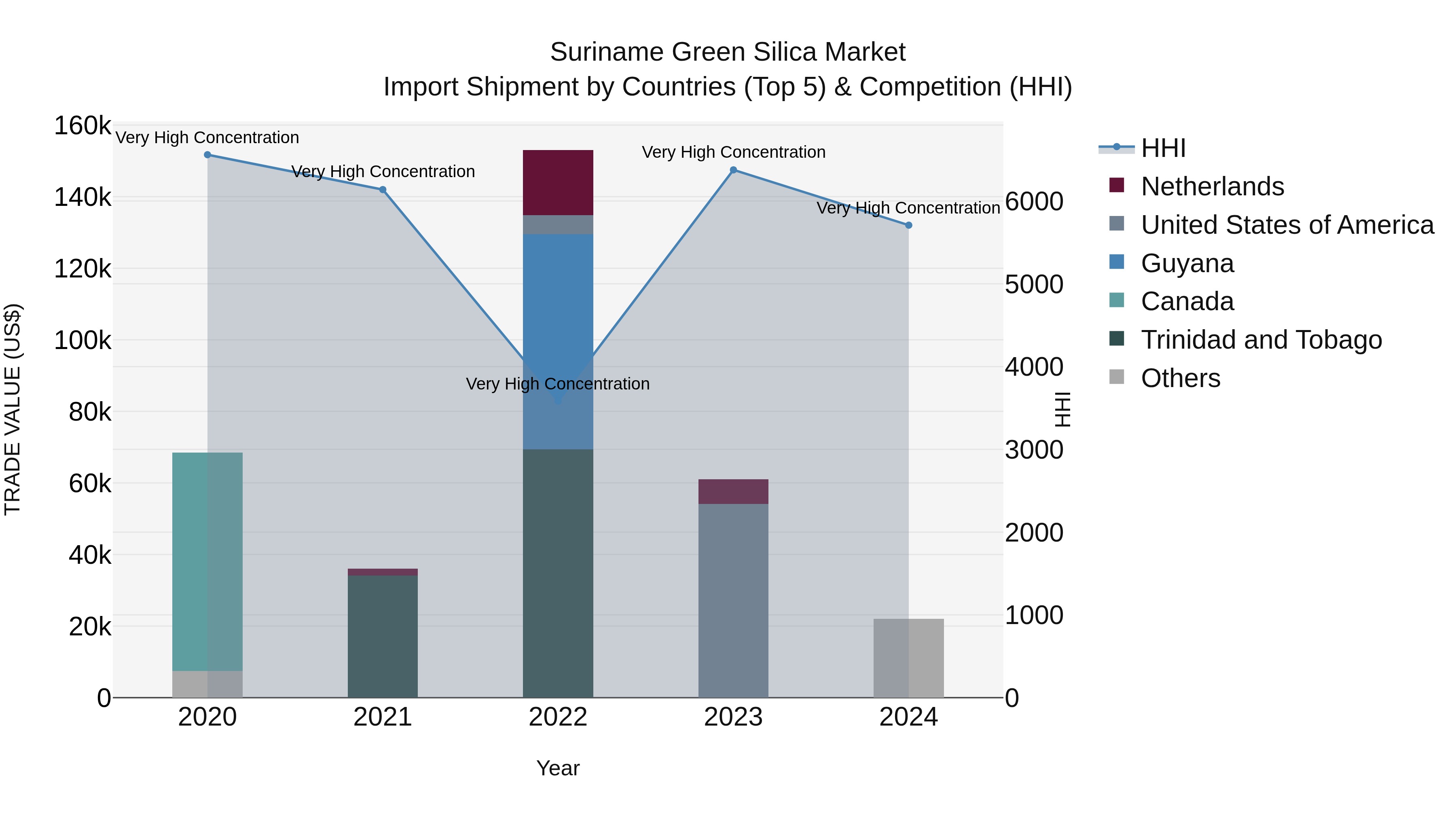Click the '6000' HHI axis tick label
Screen dimensions: 1456x819
[1034, 201]
